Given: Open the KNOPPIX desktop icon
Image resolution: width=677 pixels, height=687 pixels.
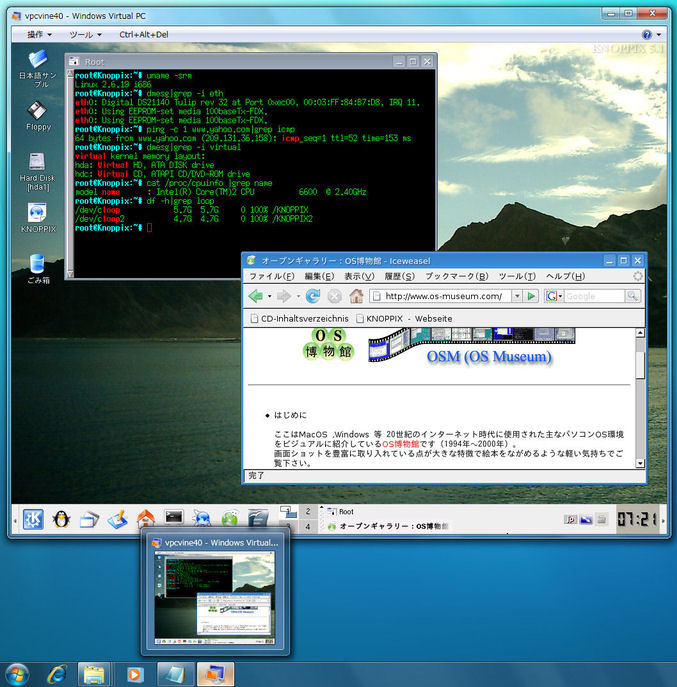Looking at the screenshot, I should 38,217.
